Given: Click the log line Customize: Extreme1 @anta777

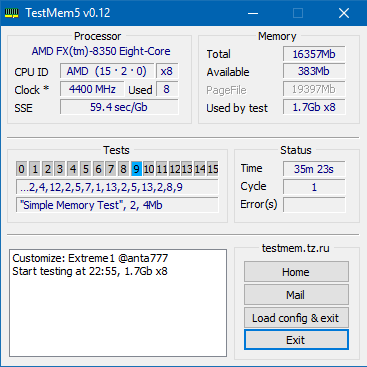Looking at the screenshot, I should click(90, 258).
